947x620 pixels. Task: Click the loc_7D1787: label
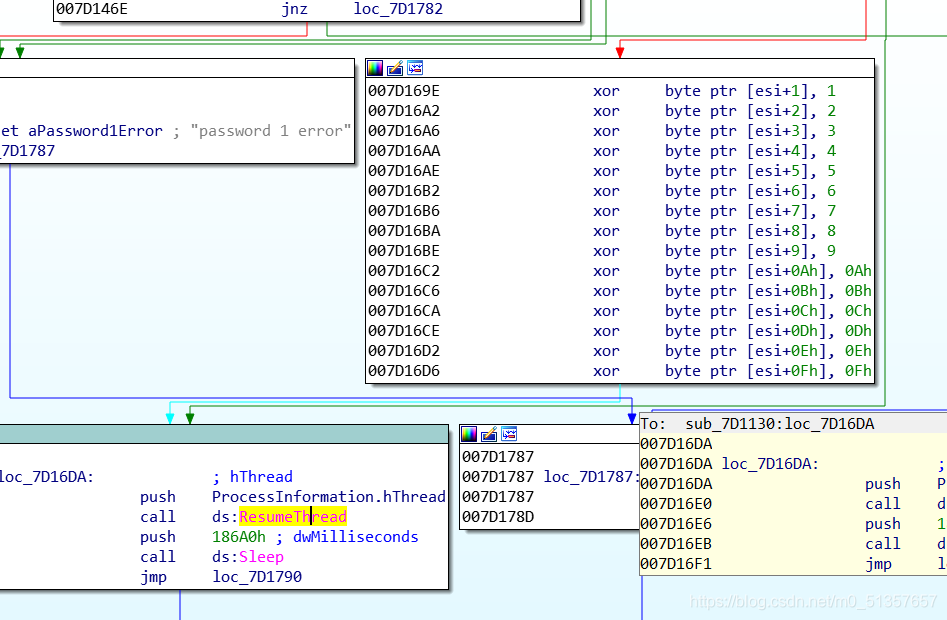[591, 476]
